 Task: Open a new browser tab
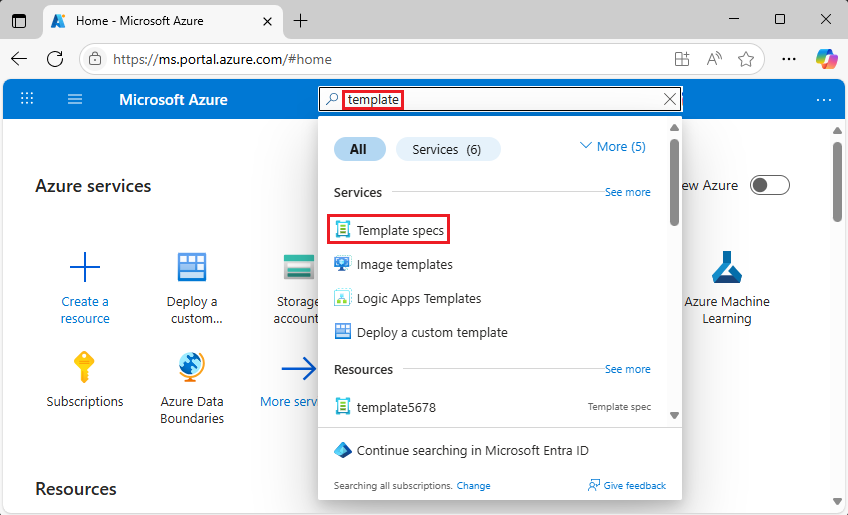pos(300,21)
